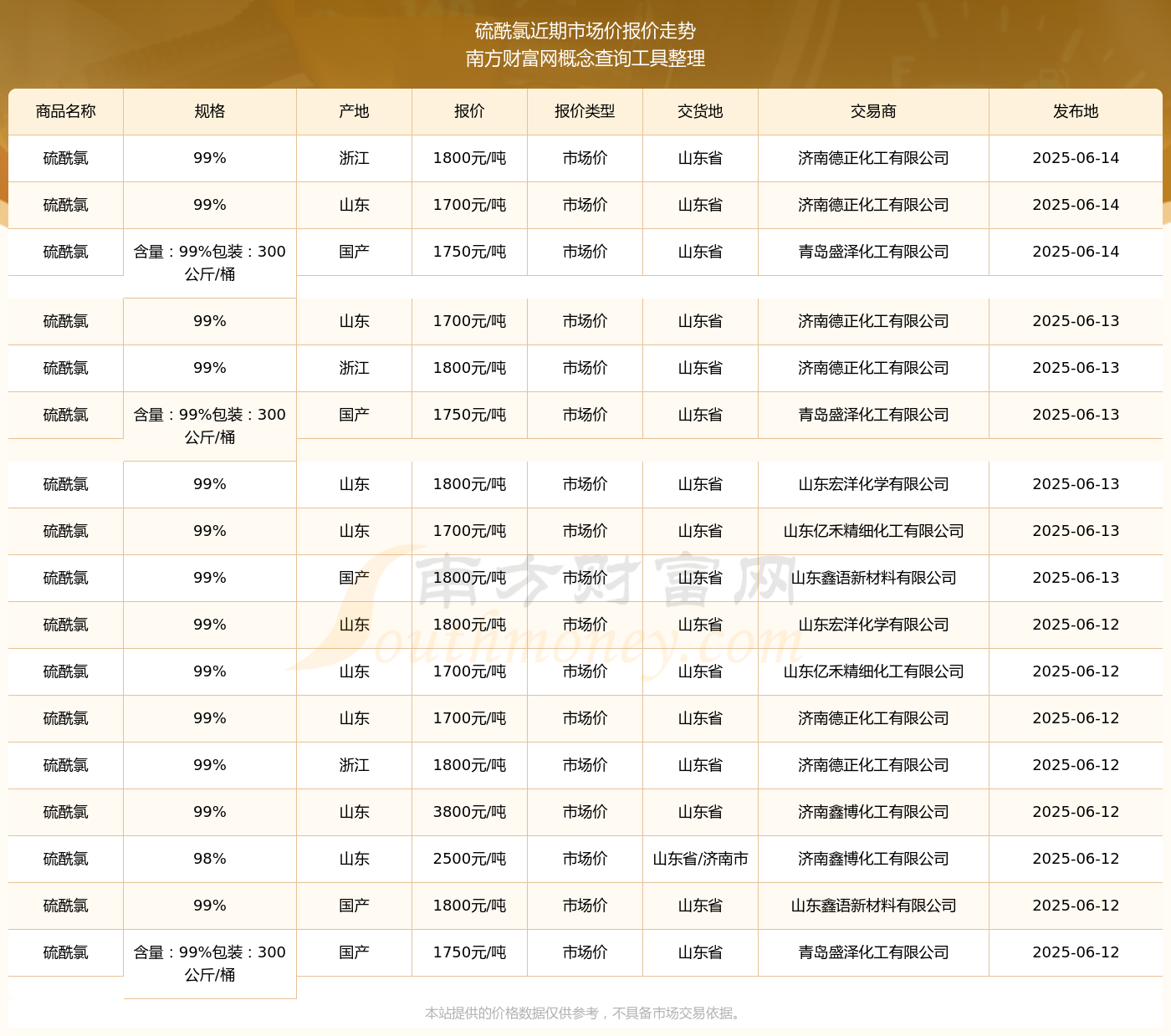Click 山东亿禾精细化工有限公司 in the 2025-06-12 row
This screenshot has width=1171, height=1036.
click(x=874, y=671)
